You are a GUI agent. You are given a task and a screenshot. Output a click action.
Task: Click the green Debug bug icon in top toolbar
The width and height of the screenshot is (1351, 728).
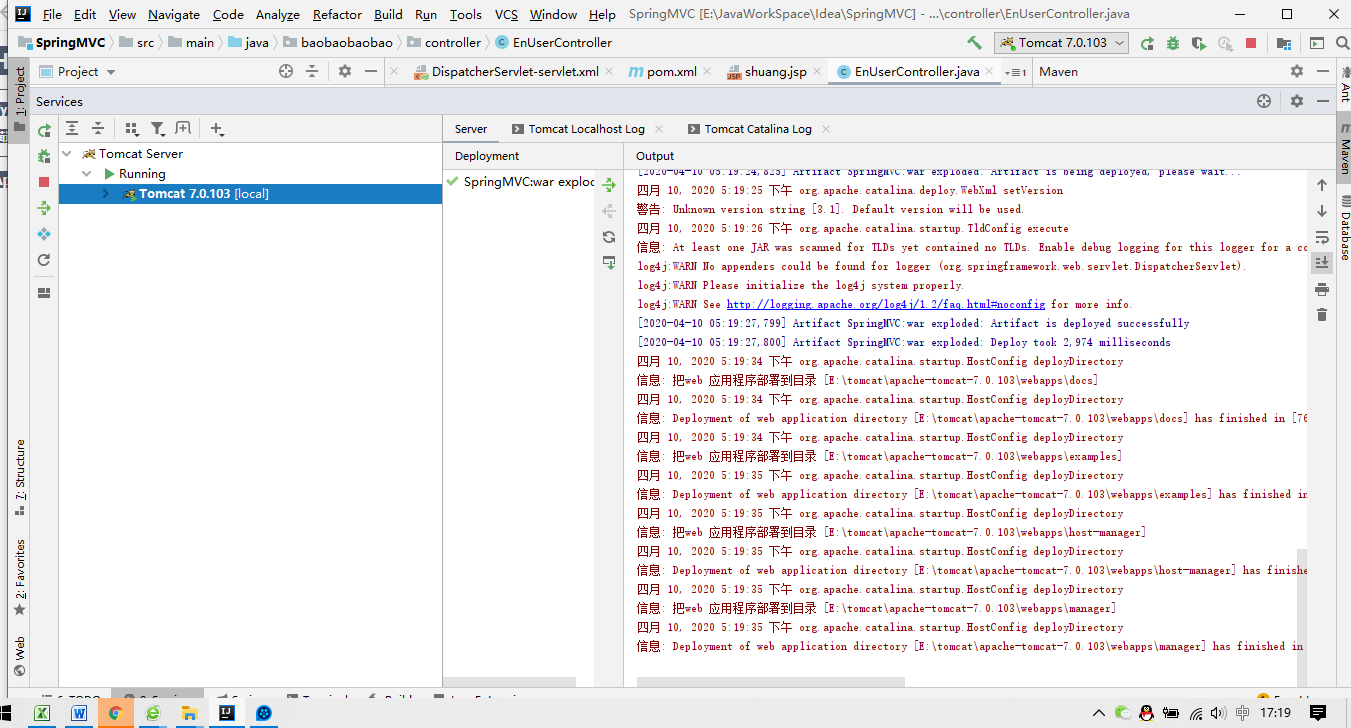pos(1173,43)
